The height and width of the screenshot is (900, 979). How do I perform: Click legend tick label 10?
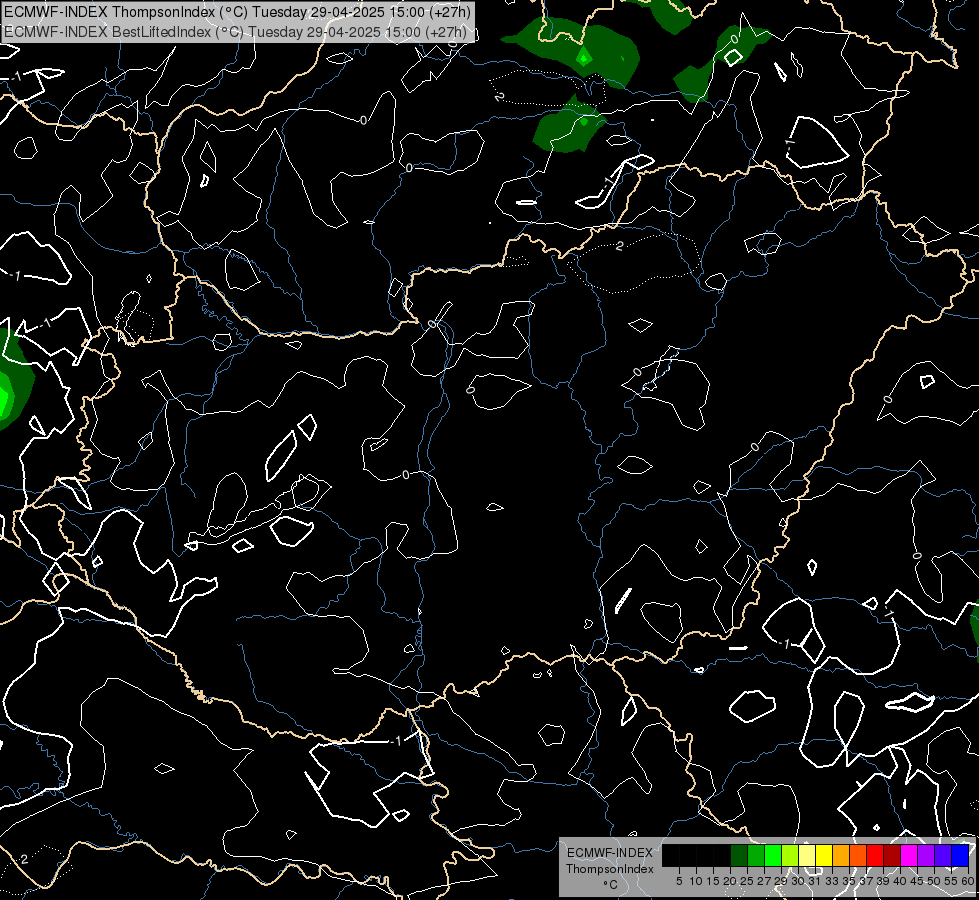pos(696,881)
